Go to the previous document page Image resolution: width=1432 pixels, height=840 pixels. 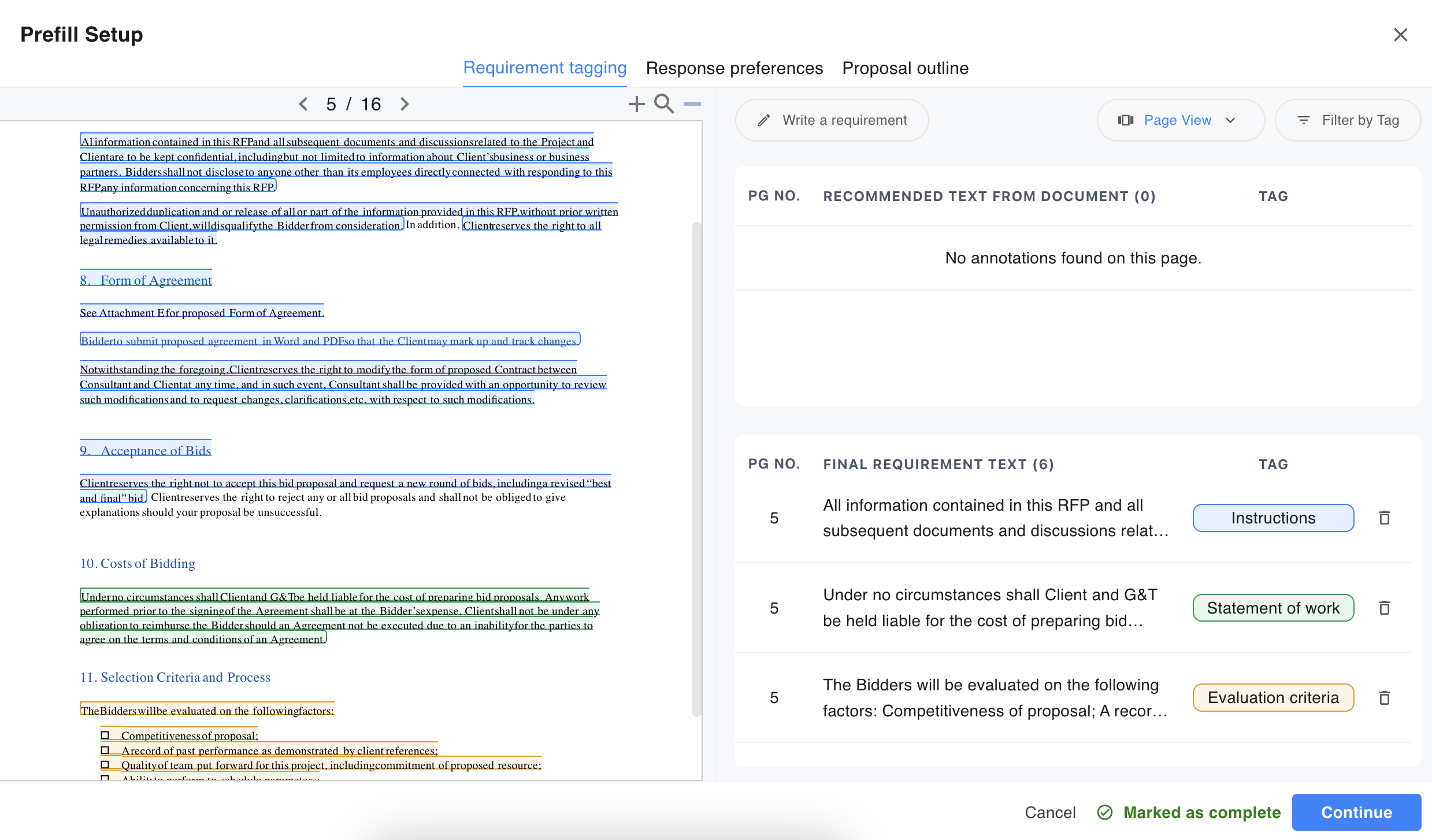[303, 104]
